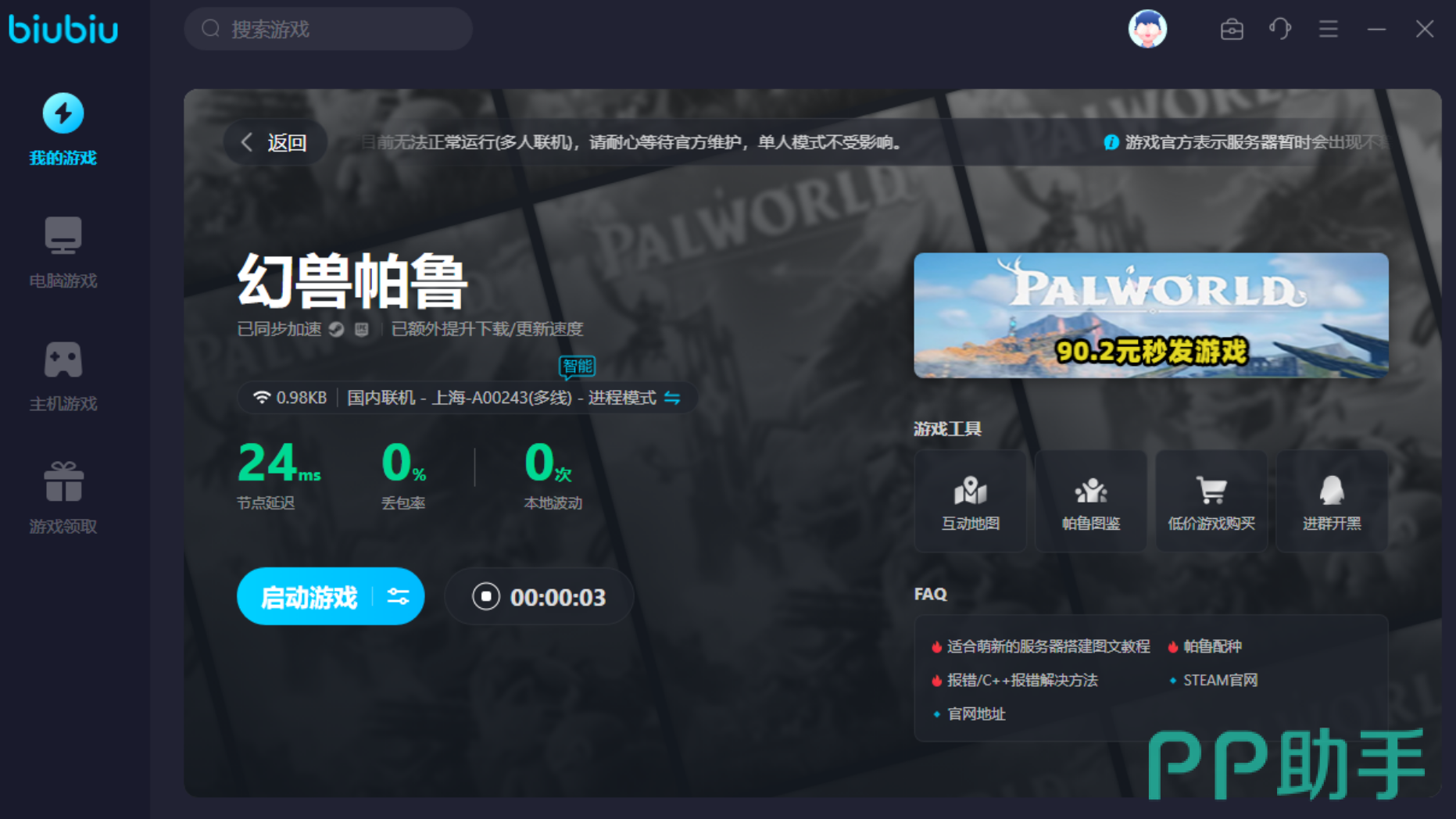This screenshot has width=1456, height=819.
Task: Open the 互动地图 interactive map tool
Action: click(970, 502)
